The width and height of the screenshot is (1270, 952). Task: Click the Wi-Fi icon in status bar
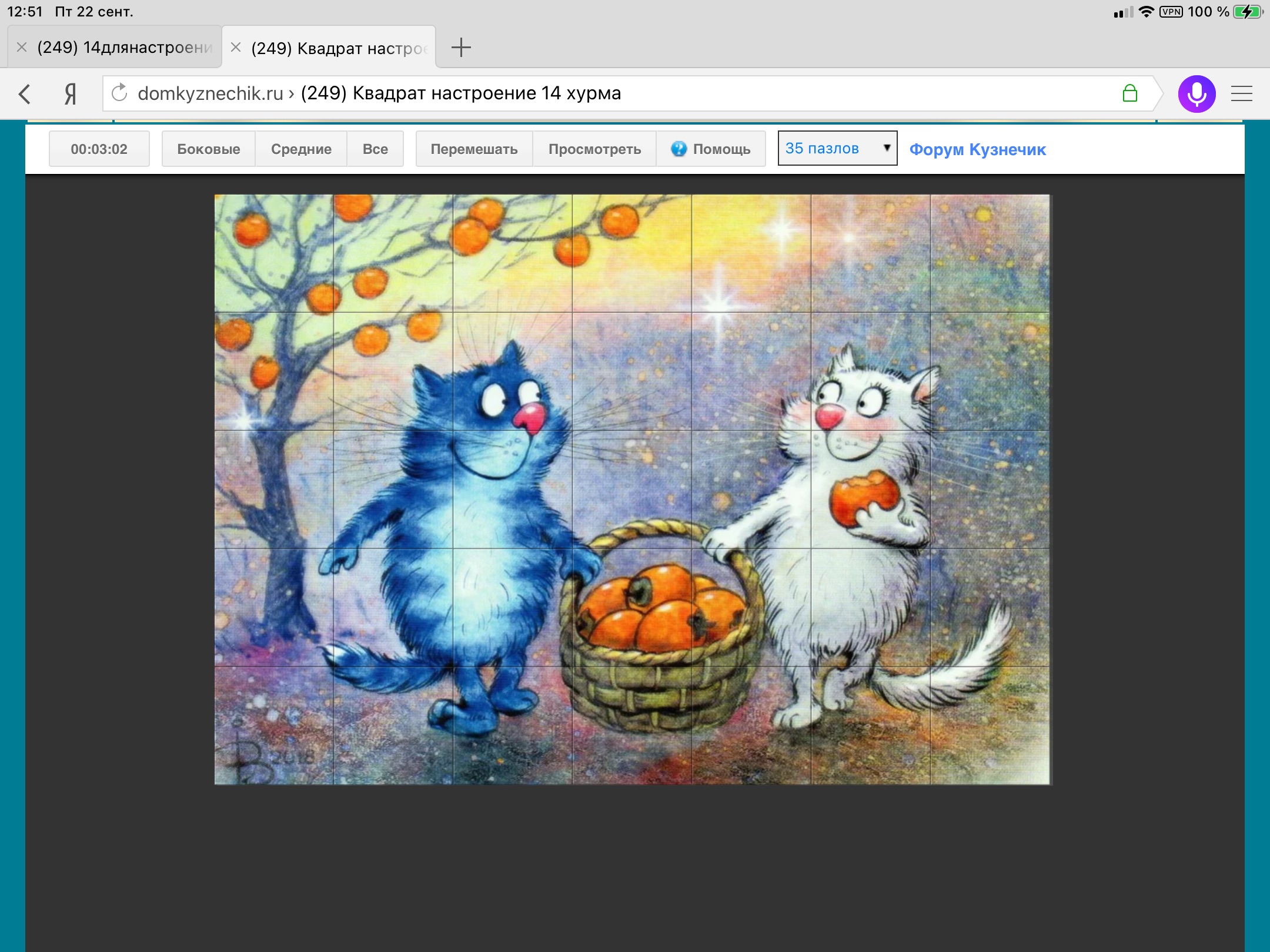click(1146, 12)
